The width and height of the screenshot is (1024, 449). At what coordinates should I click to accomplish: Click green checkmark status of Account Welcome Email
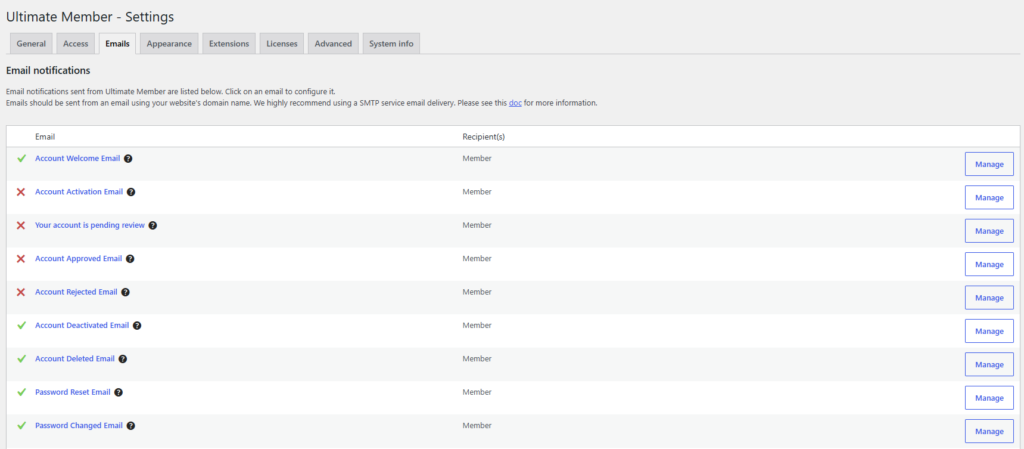pyautogui.click(x=21, y=159)
